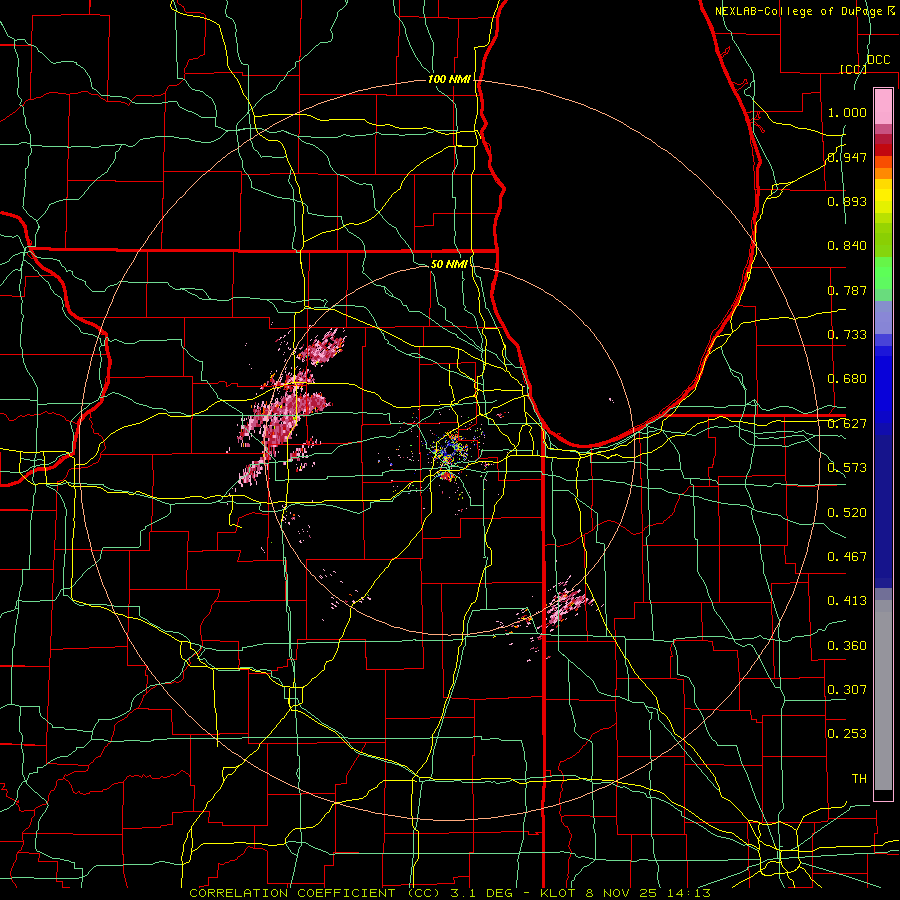Image resolution: width=900 pixels, height=900 pixels.
Task: Click the NEXLAB-College of DuPage label
Action: coord(802,11)
